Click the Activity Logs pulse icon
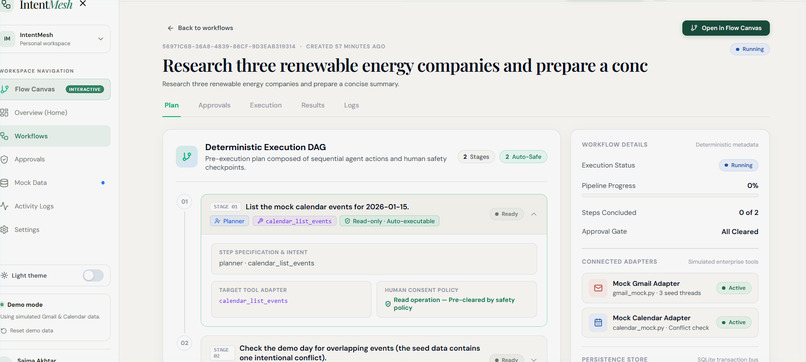 (x=4, y=206)
